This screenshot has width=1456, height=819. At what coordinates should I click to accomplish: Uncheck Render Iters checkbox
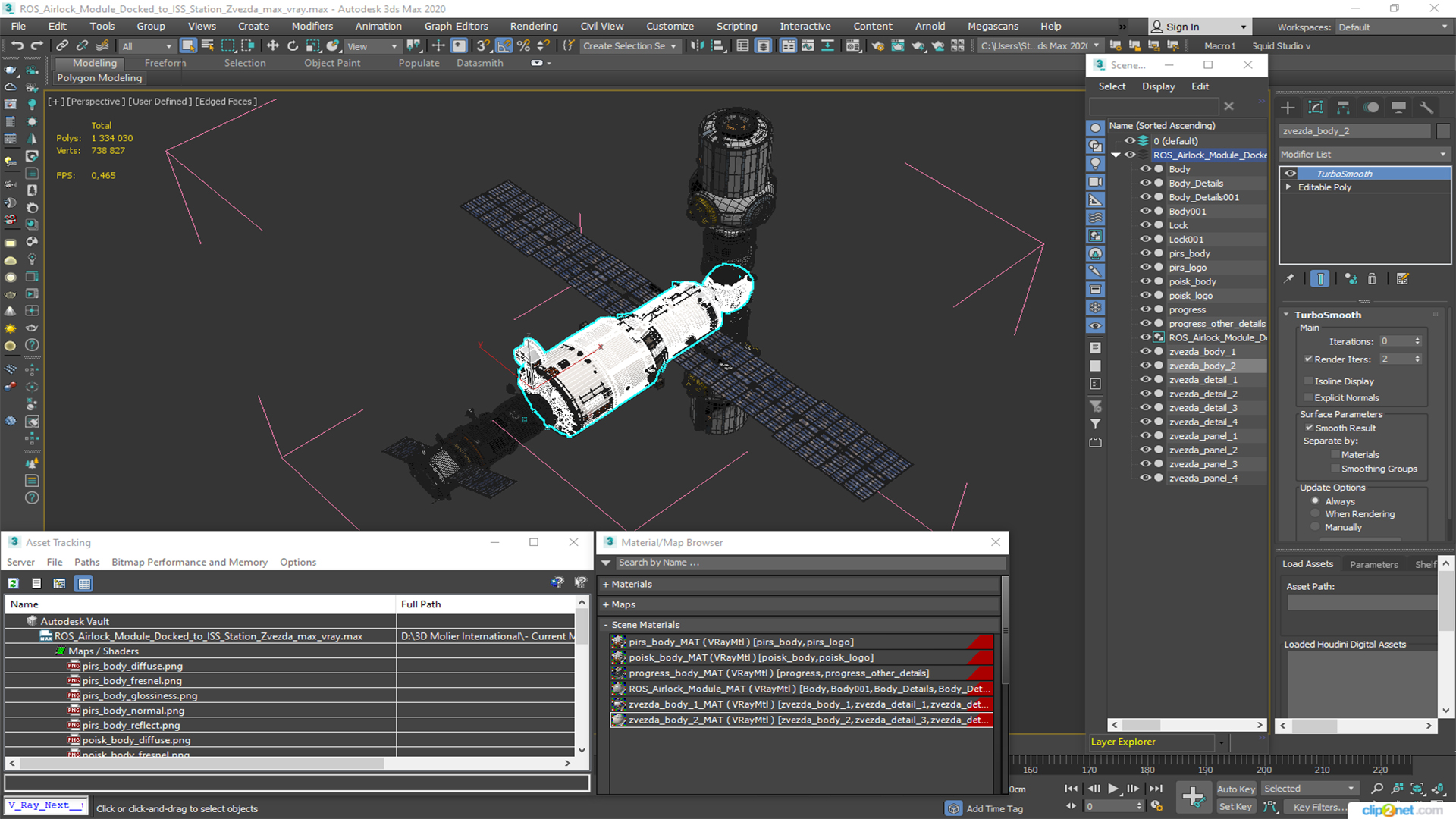tap(1308, 359)
